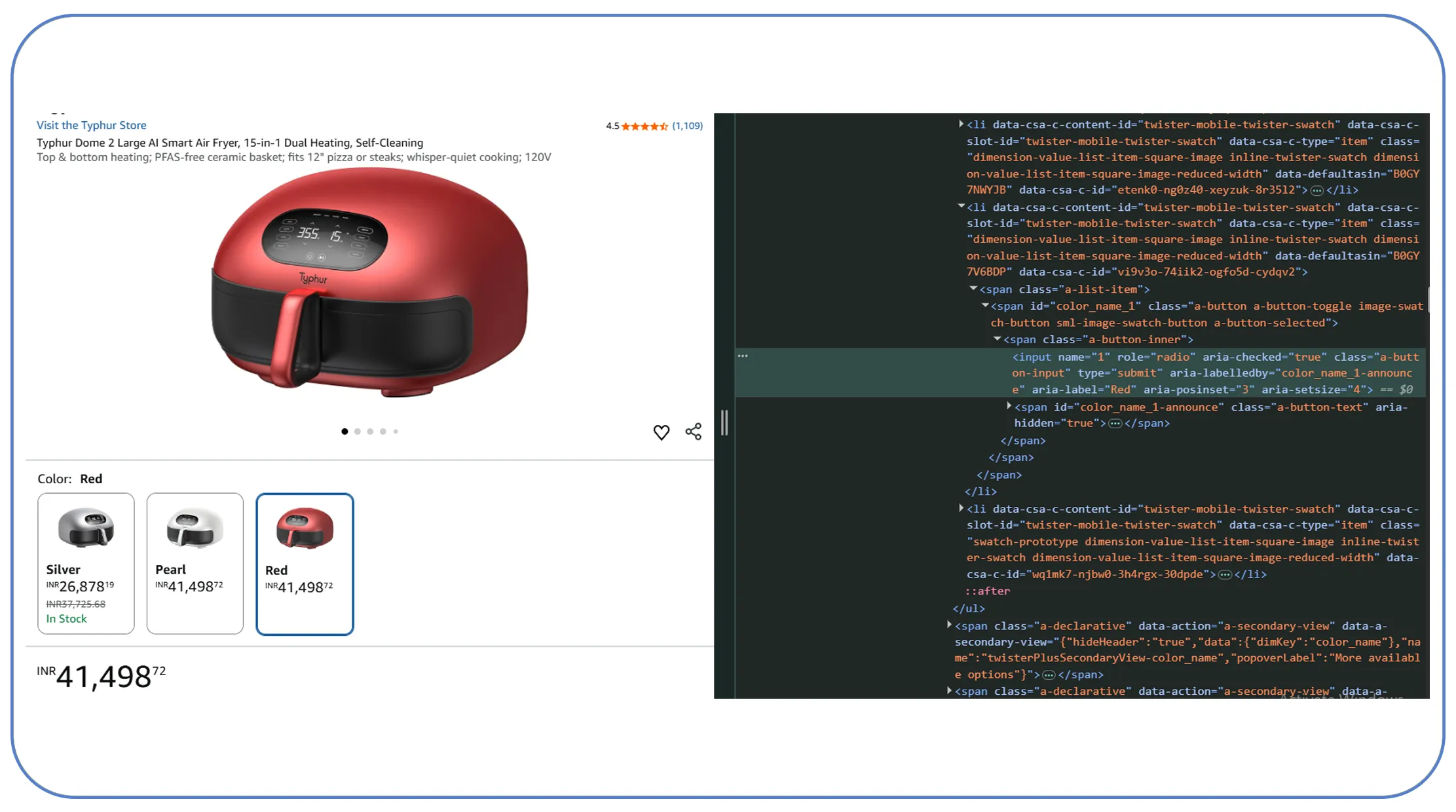Screen dimensions: 1456x812
Task: Click the standalone closing </li> tag line
Action: coord(980,492)
